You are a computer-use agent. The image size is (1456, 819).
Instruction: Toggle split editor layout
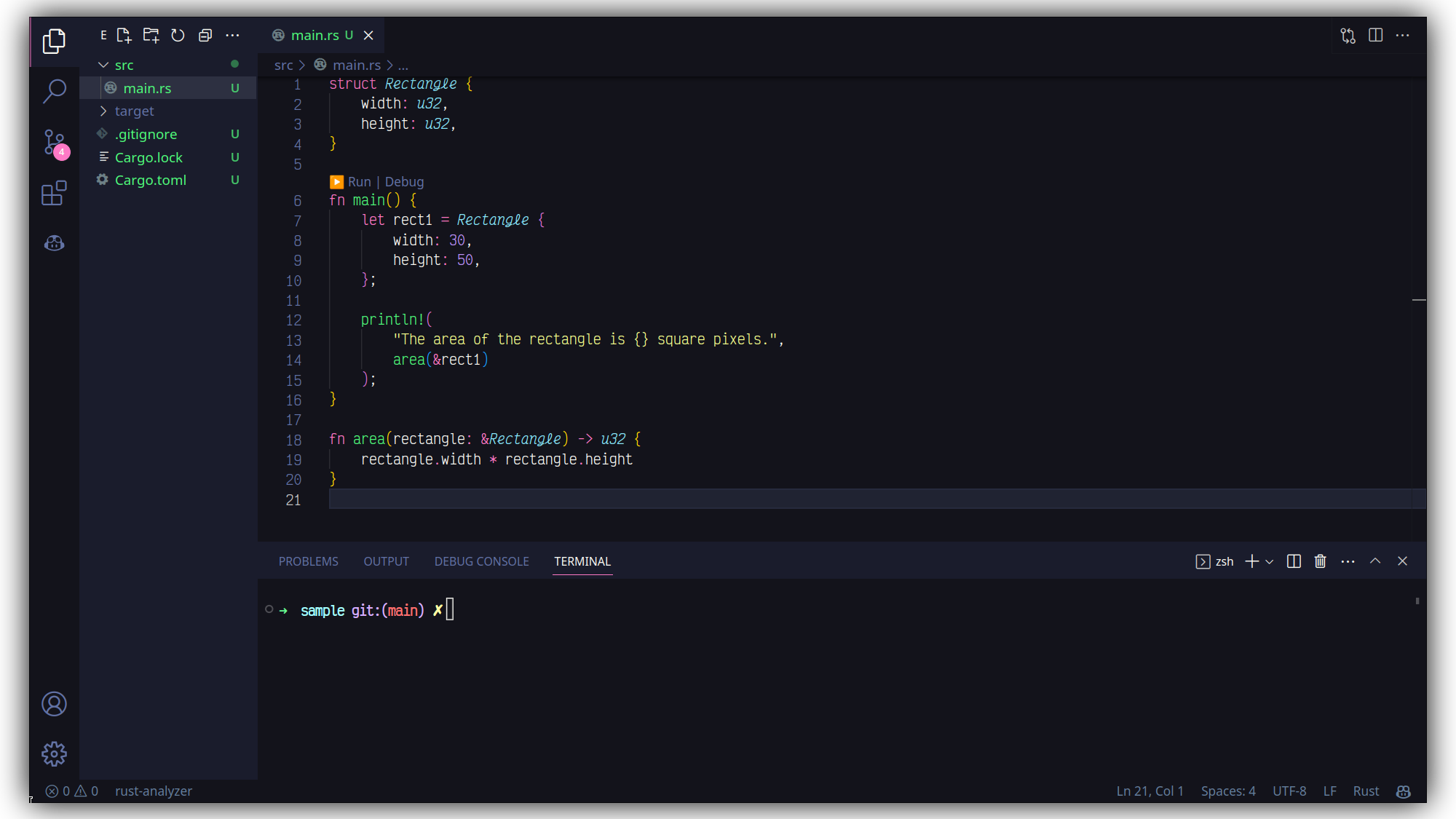click(1375, 35)
